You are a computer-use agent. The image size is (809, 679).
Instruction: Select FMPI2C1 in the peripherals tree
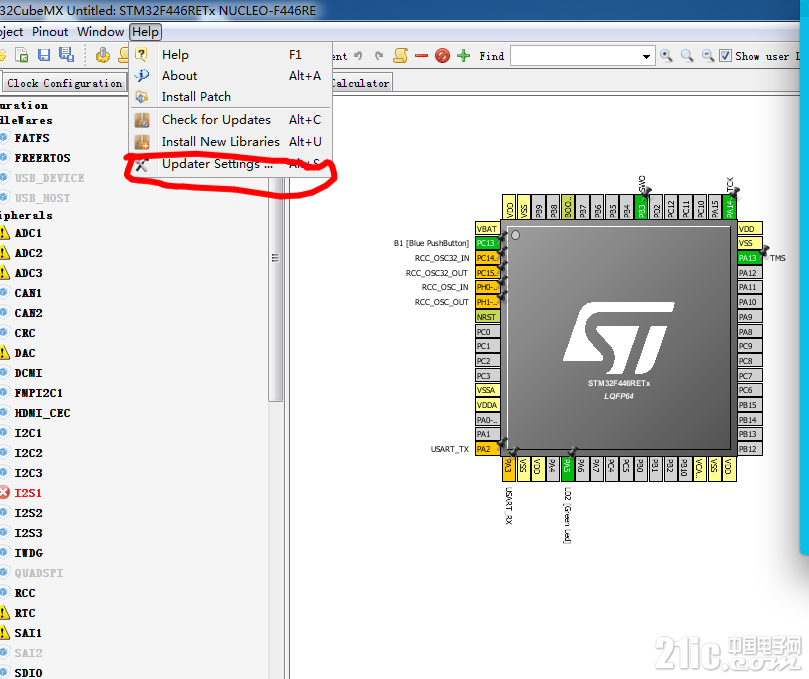click(x=39, y=393)
